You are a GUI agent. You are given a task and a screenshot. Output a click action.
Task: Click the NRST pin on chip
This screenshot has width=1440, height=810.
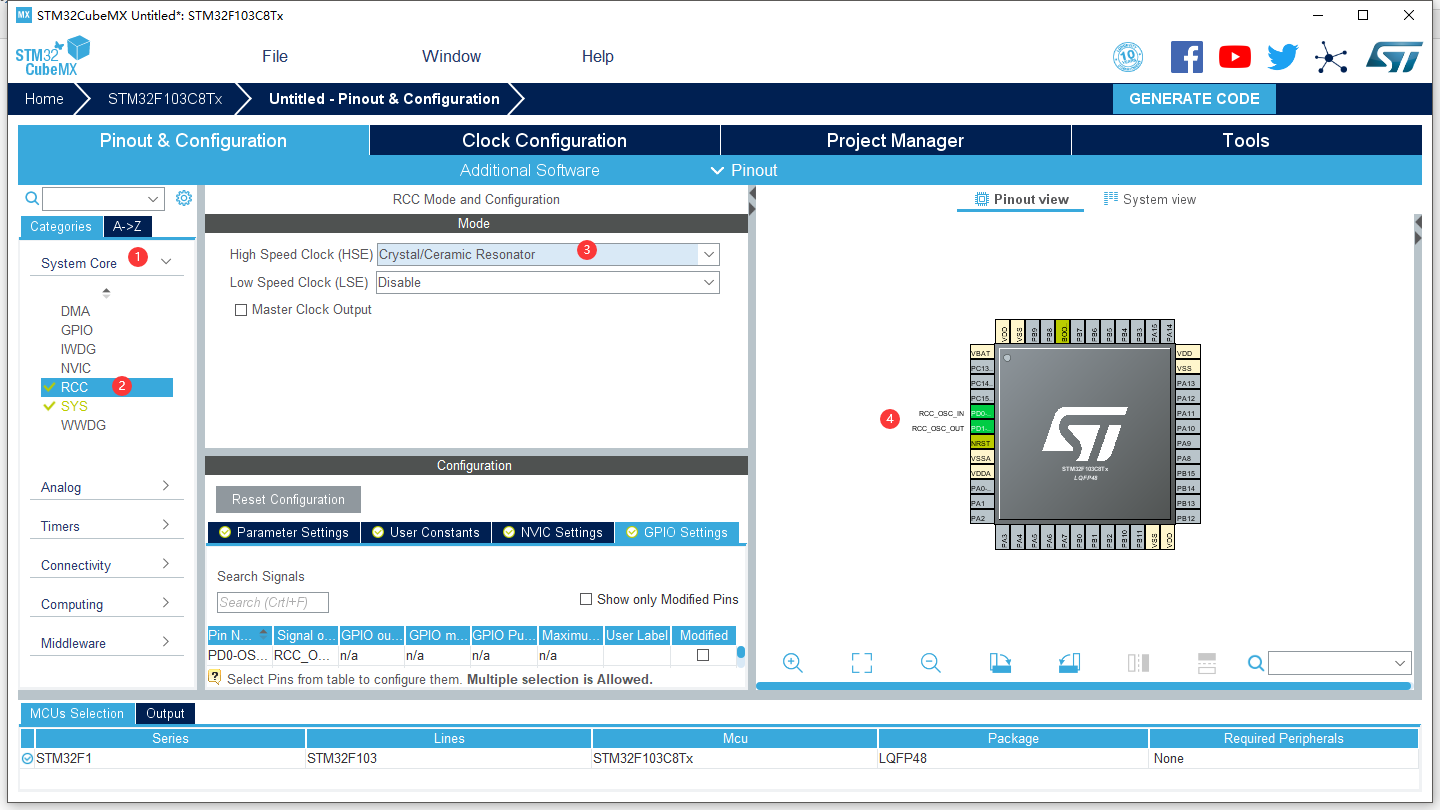click(981, 443)
